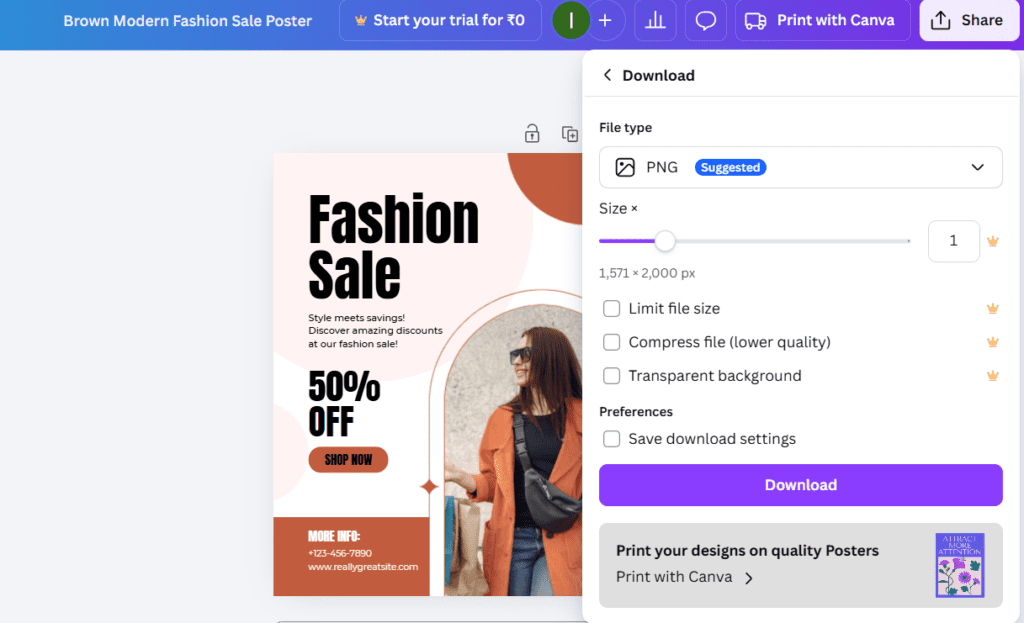Click the plus icon to add collaborators

(x=605, y=21)
